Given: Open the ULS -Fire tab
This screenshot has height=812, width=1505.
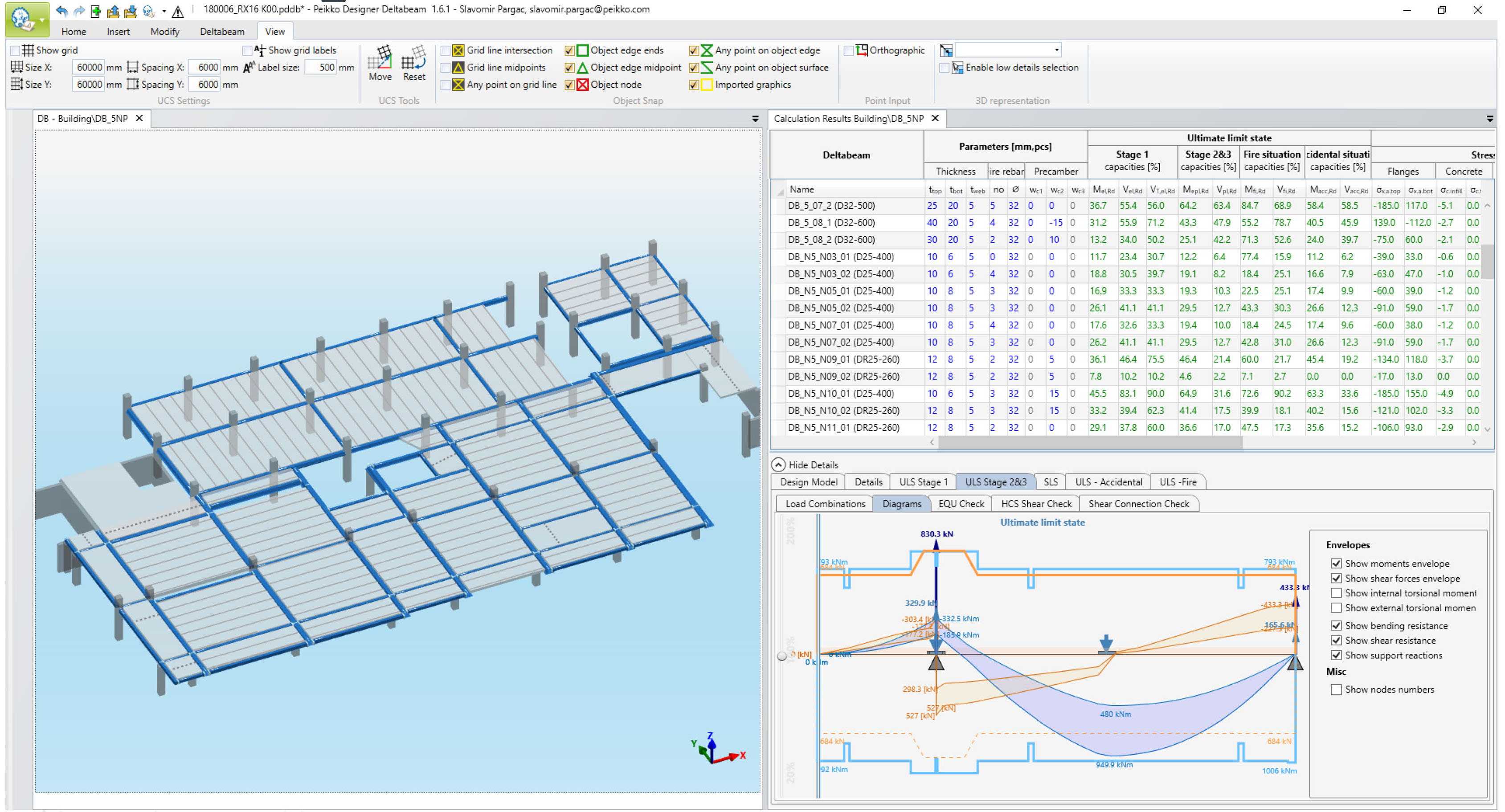Looking at the screenshot, I should coord(1178,482).
